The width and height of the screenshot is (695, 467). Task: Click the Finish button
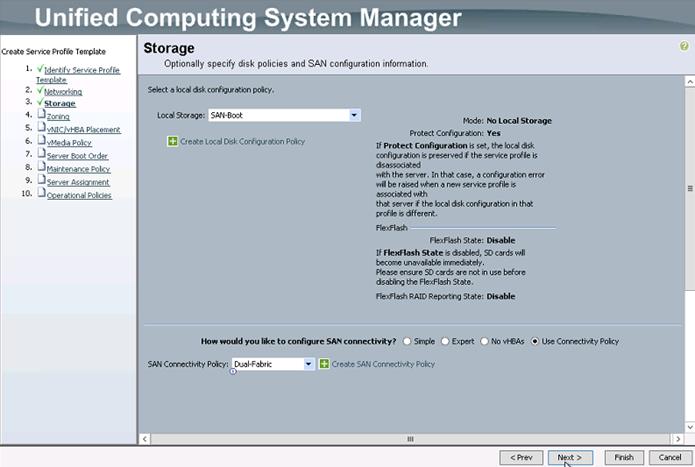[624, 457]
